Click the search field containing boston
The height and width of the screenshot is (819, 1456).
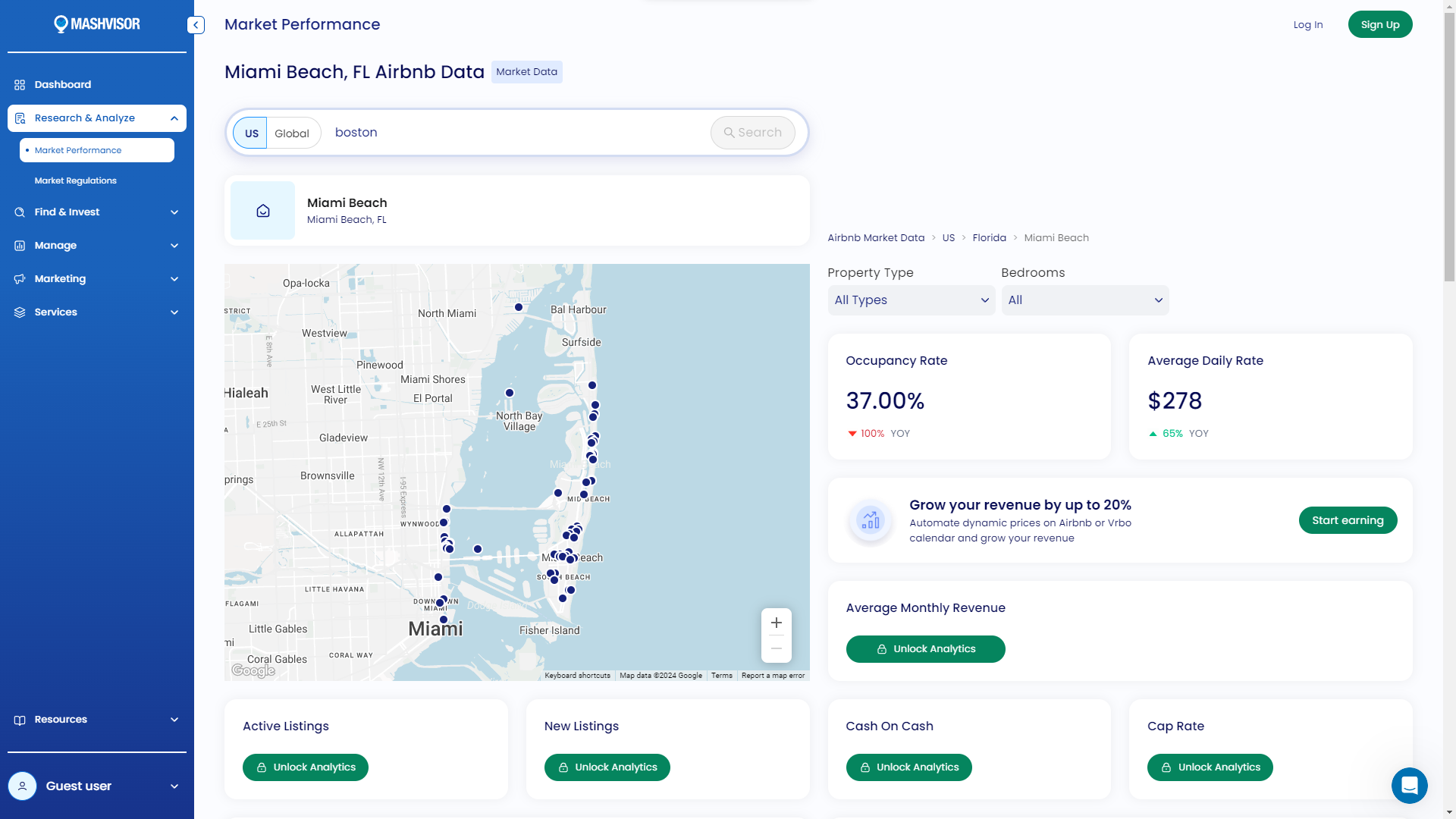(x=516, y=133)
